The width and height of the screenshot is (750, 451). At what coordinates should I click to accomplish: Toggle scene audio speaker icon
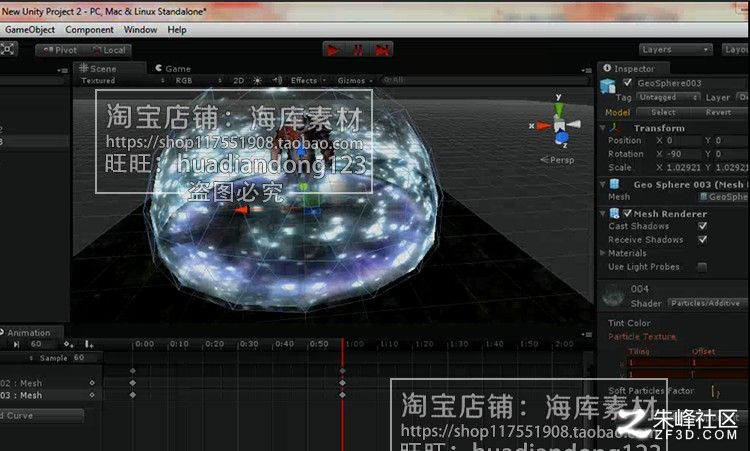click(277, 80)
